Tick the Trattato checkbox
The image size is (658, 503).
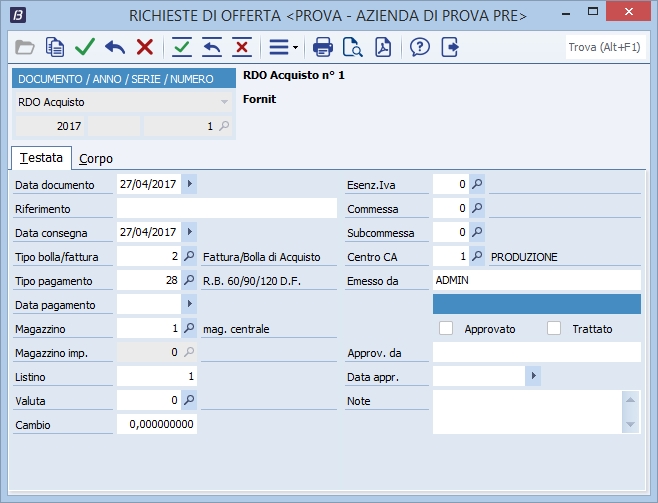coord(554,329)
